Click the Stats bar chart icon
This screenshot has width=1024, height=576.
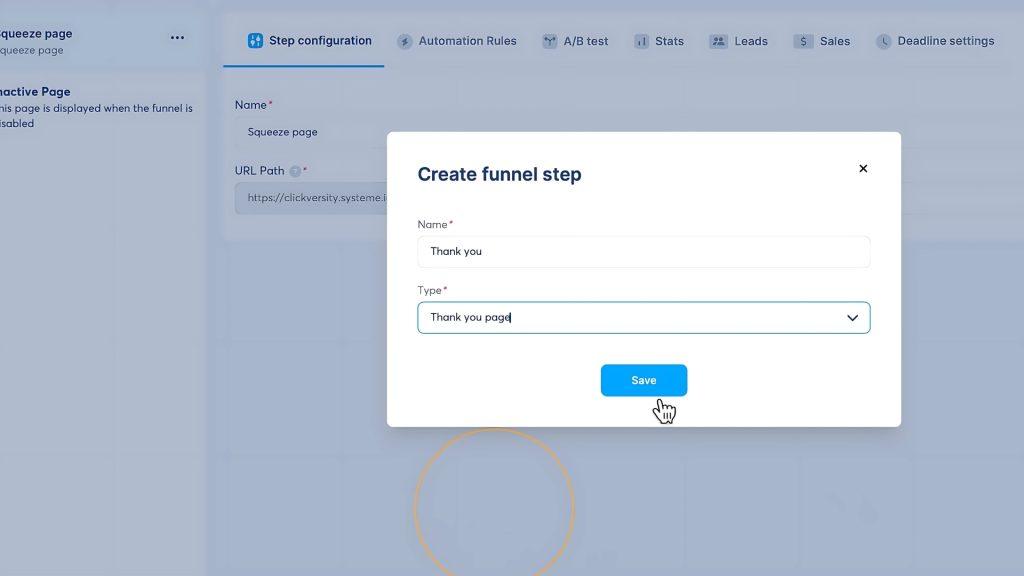641,42
